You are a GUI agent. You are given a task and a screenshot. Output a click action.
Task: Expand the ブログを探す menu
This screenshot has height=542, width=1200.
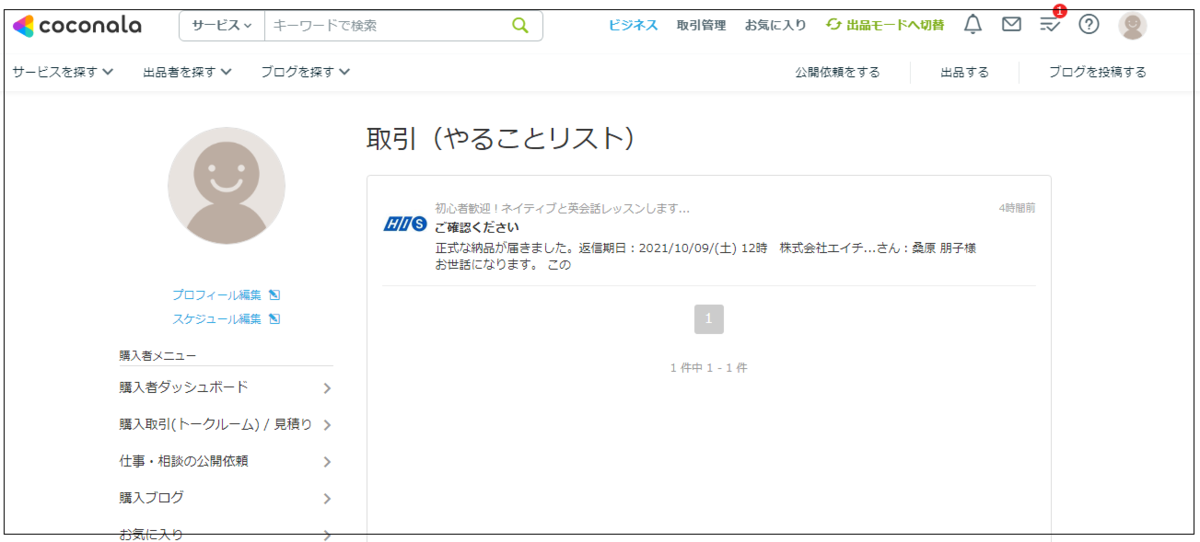[x=305, y=72]
